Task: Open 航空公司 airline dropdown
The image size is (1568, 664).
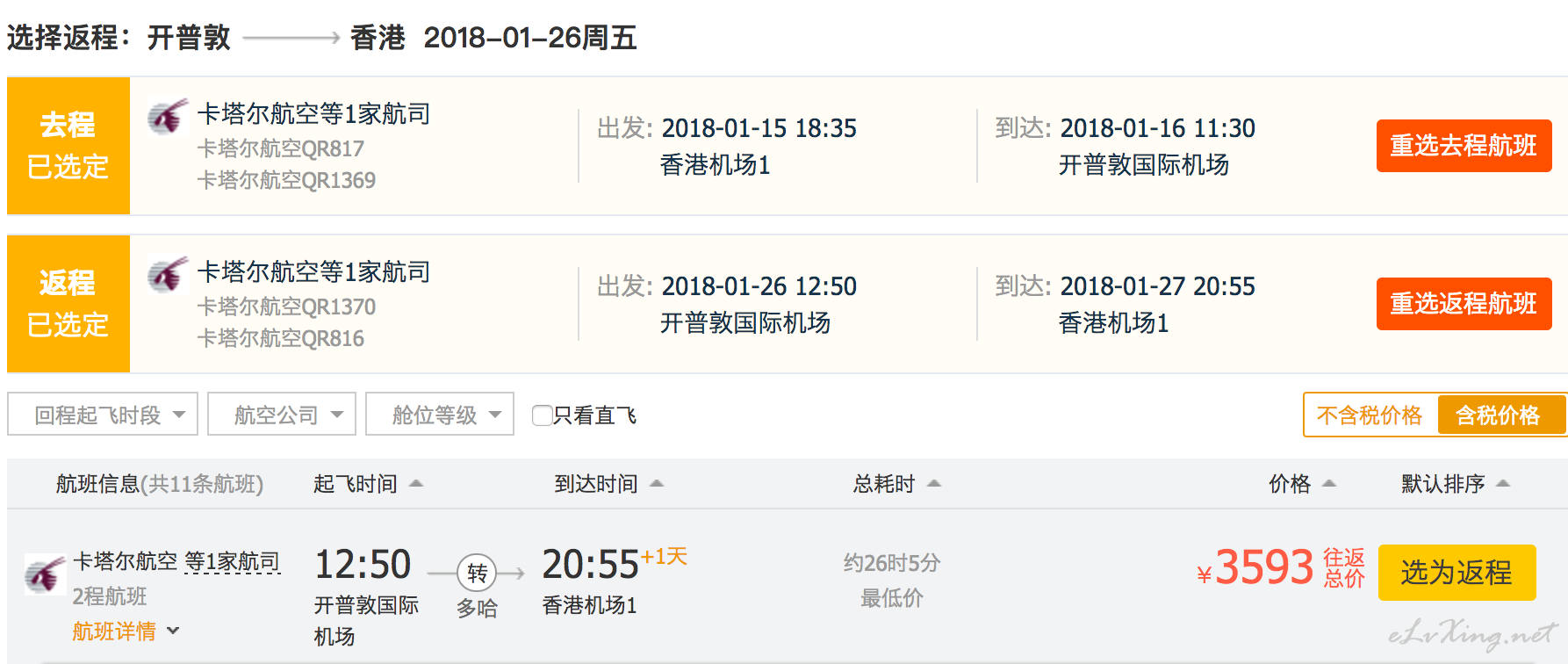Action: point(282,414)
